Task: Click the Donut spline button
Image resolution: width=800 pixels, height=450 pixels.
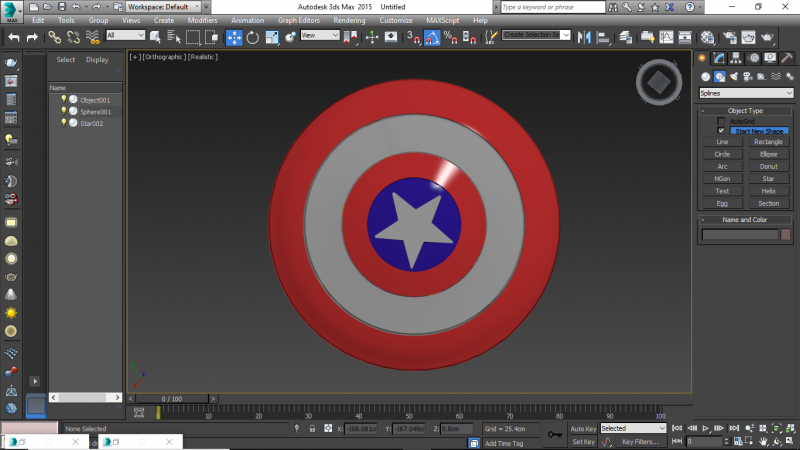Action: (768, 166)
